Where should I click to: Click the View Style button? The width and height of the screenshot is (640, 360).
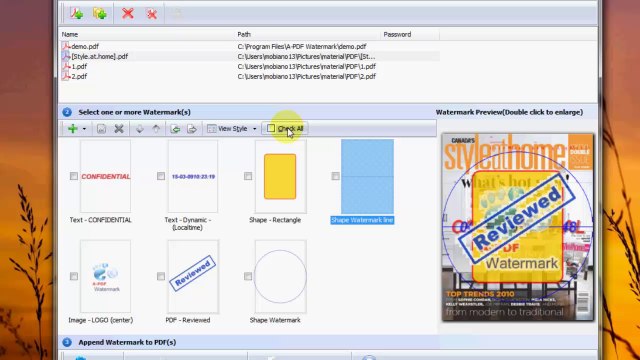(x=227, y=129)
